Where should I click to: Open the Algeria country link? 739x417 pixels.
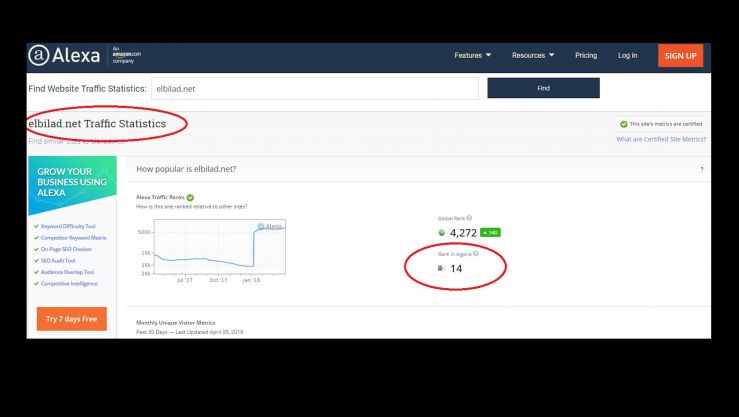point(464,254)
